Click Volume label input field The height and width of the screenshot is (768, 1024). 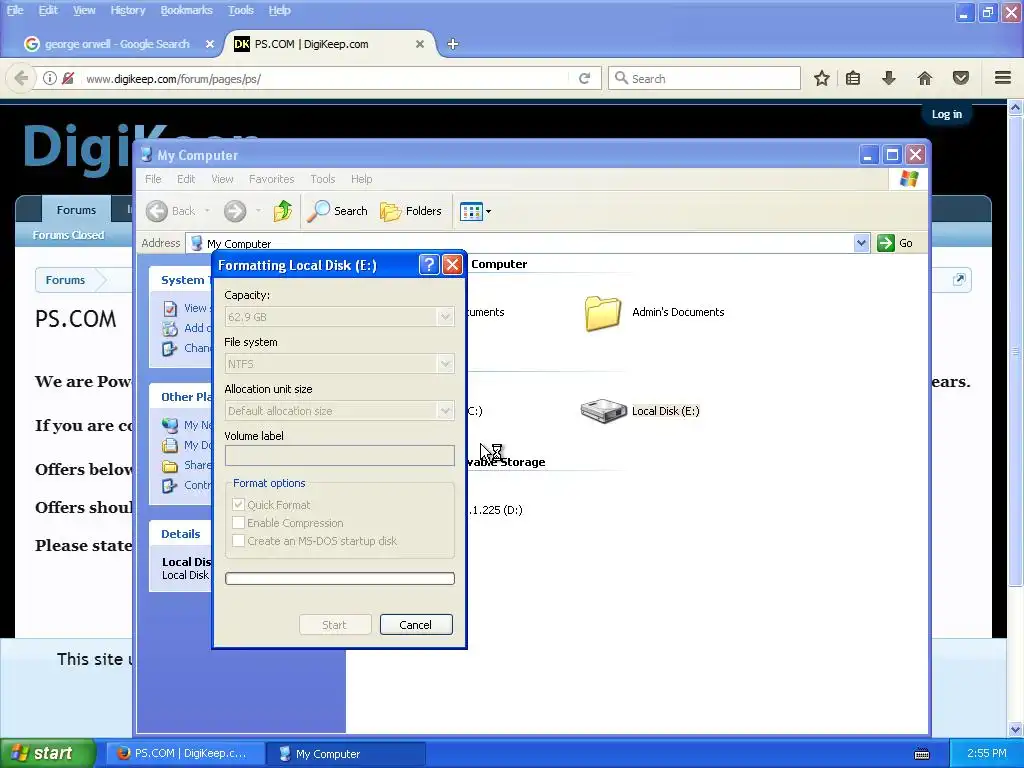340,455
